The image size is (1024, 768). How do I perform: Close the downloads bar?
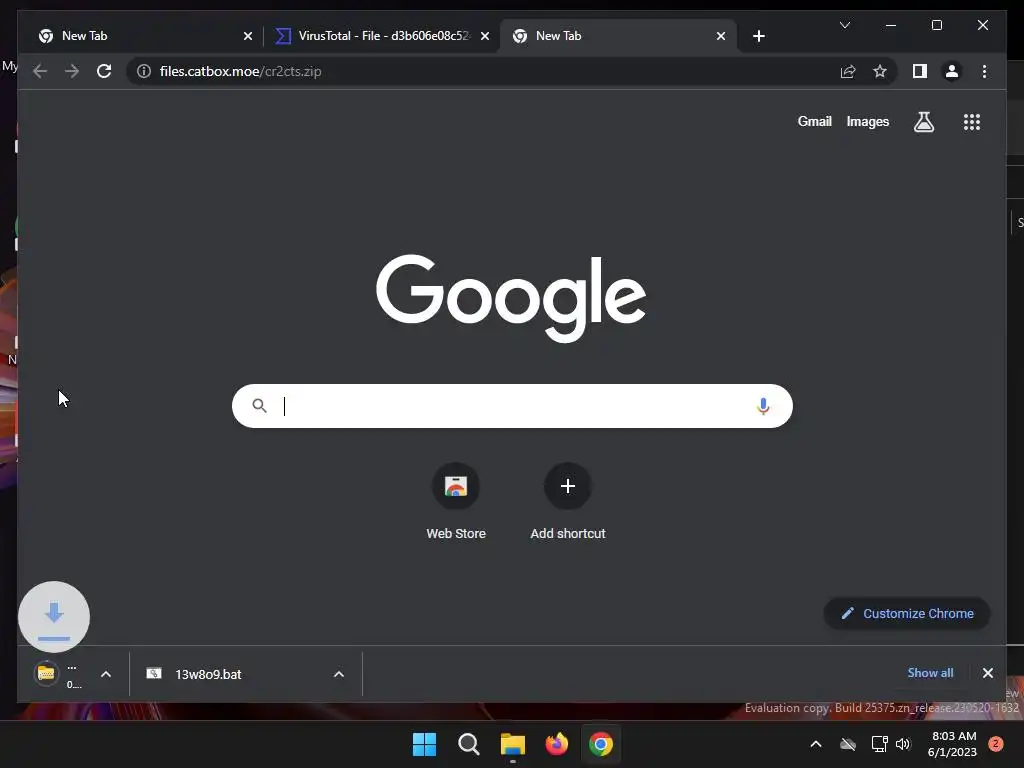coord(987,673)
